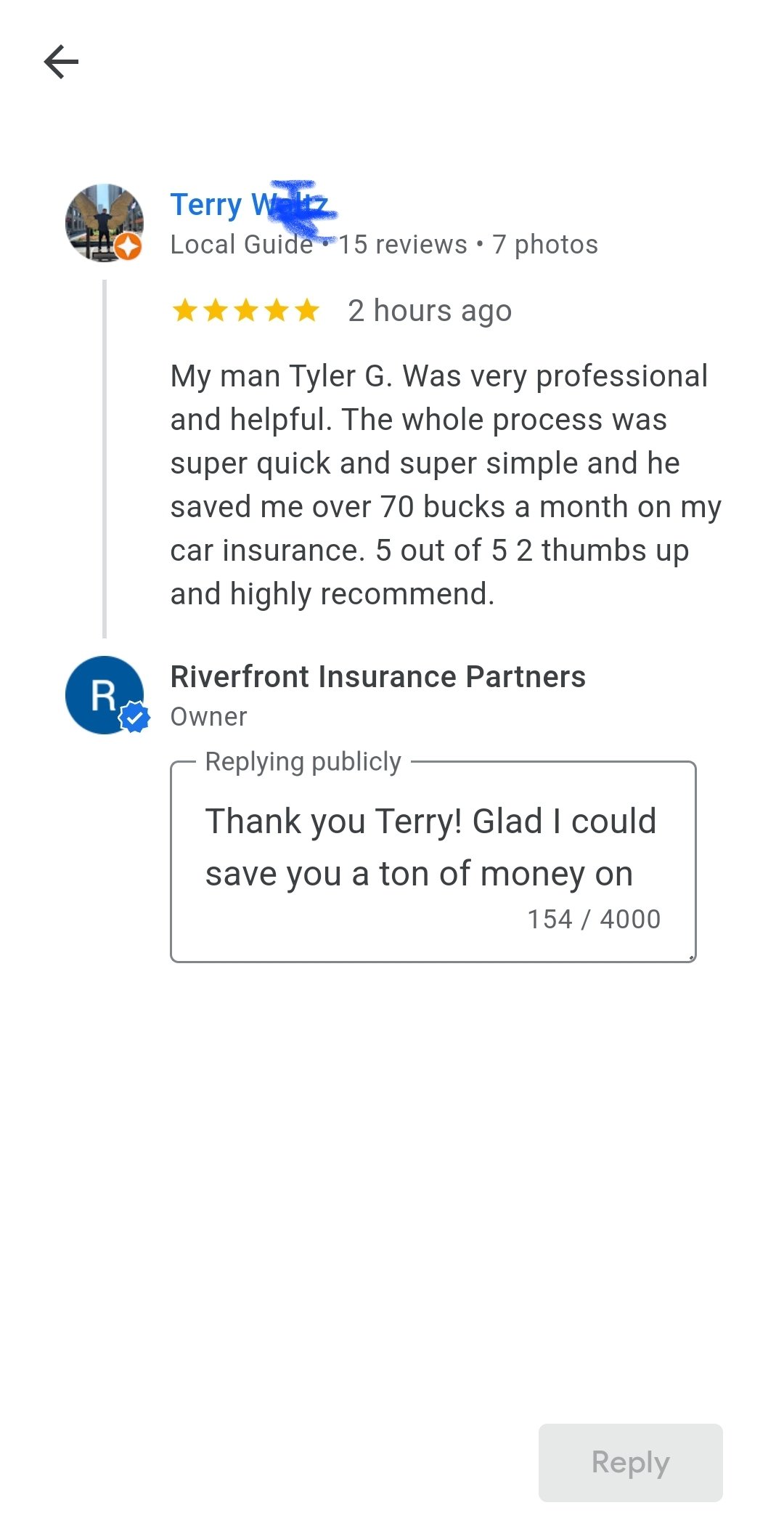The width and height of the screenshot is (784, 1537).
Task: Click the blue verified checkmark badge
Action: pyautogui.click(x=134, y=718)
